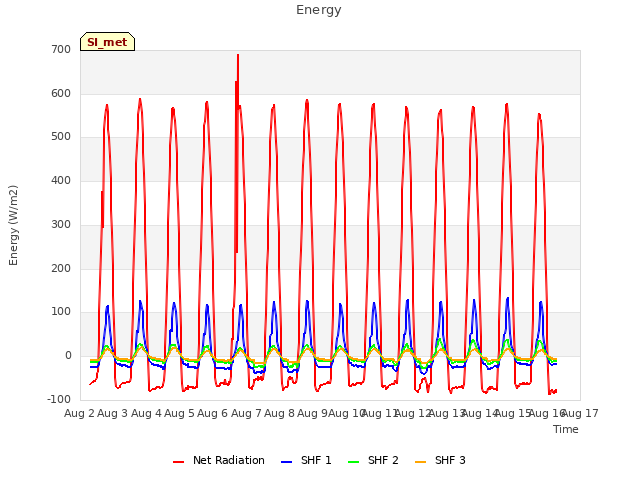The width and height of the screenshot is (640, 480).
Task: Toggle the SHF 1 legend entry
Action: (306, 460)
